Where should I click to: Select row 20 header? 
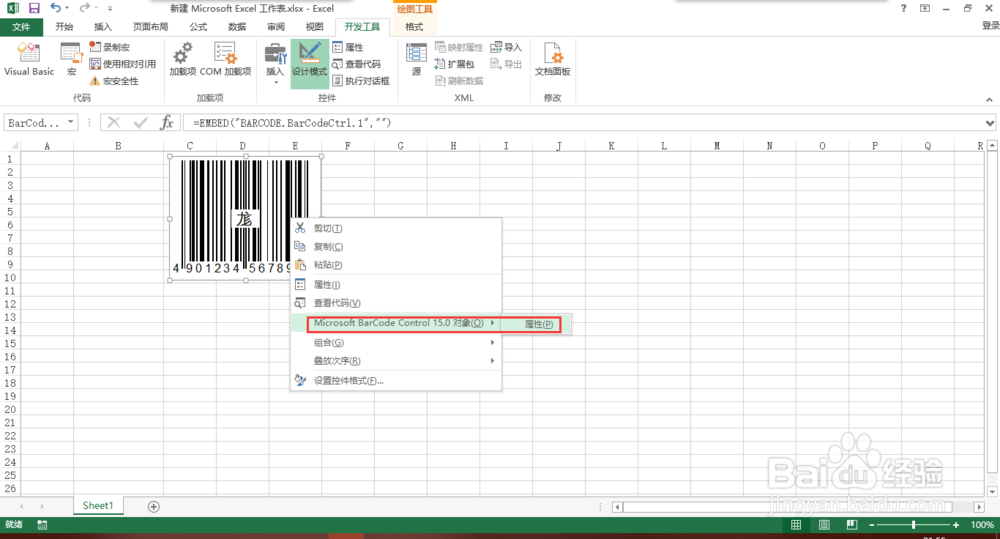coord(10,410)
